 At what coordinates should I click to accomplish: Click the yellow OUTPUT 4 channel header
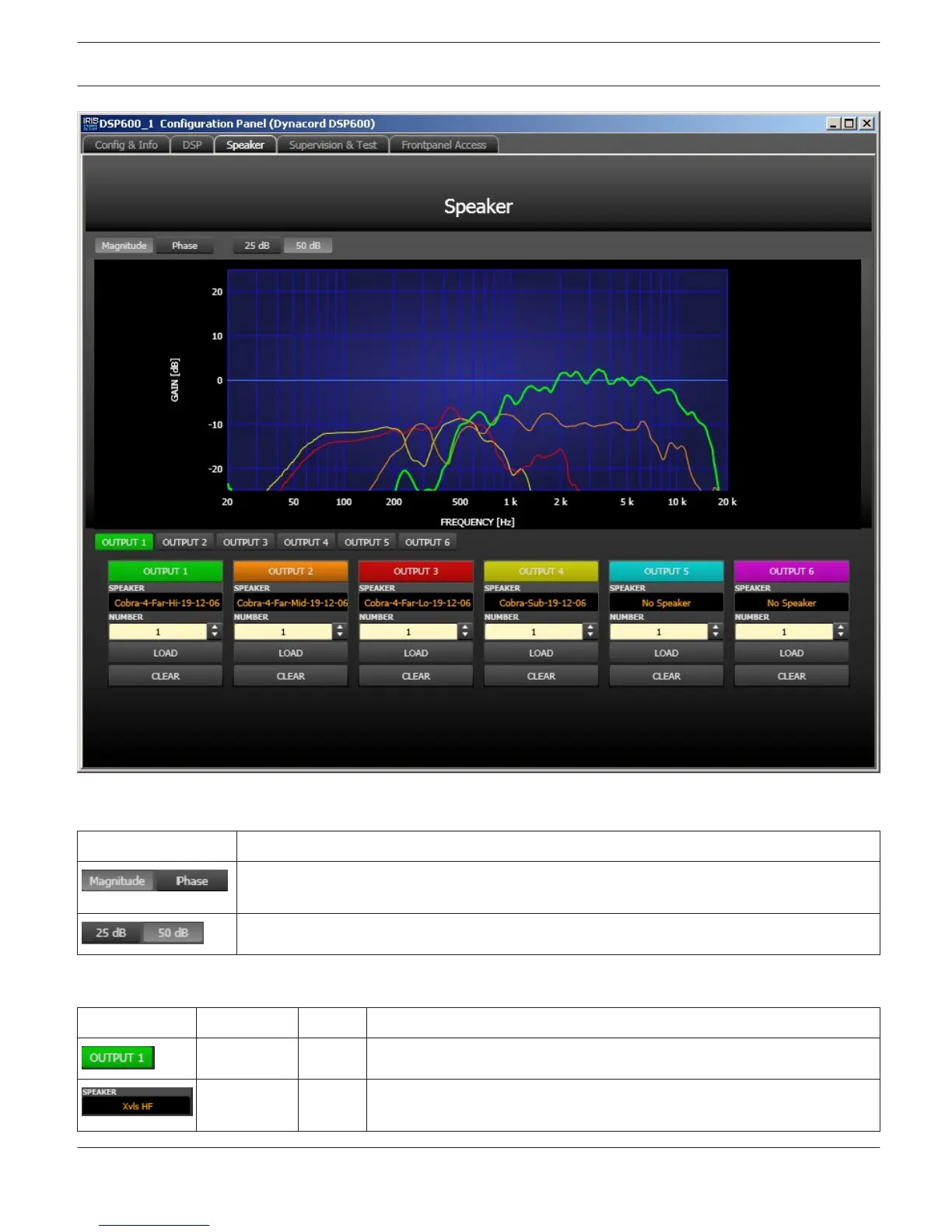541,571
